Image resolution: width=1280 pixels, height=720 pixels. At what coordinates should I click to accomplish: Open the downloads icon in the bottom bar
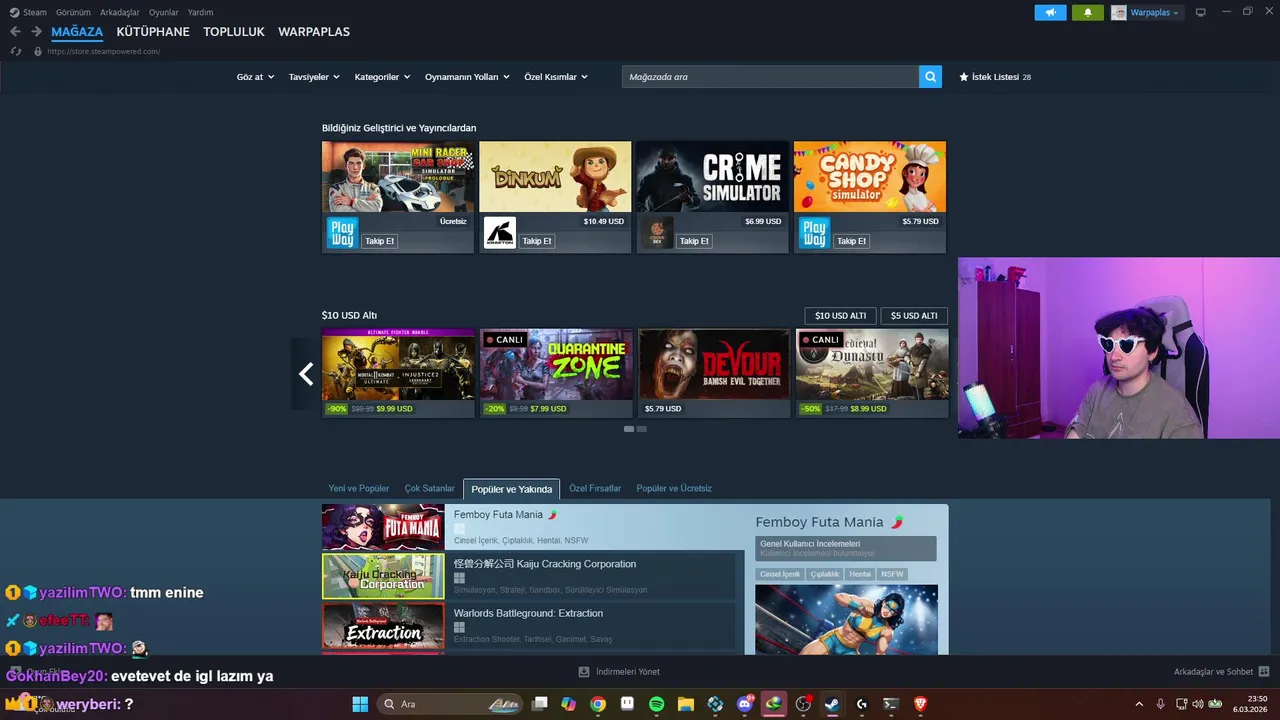point(584,672)
